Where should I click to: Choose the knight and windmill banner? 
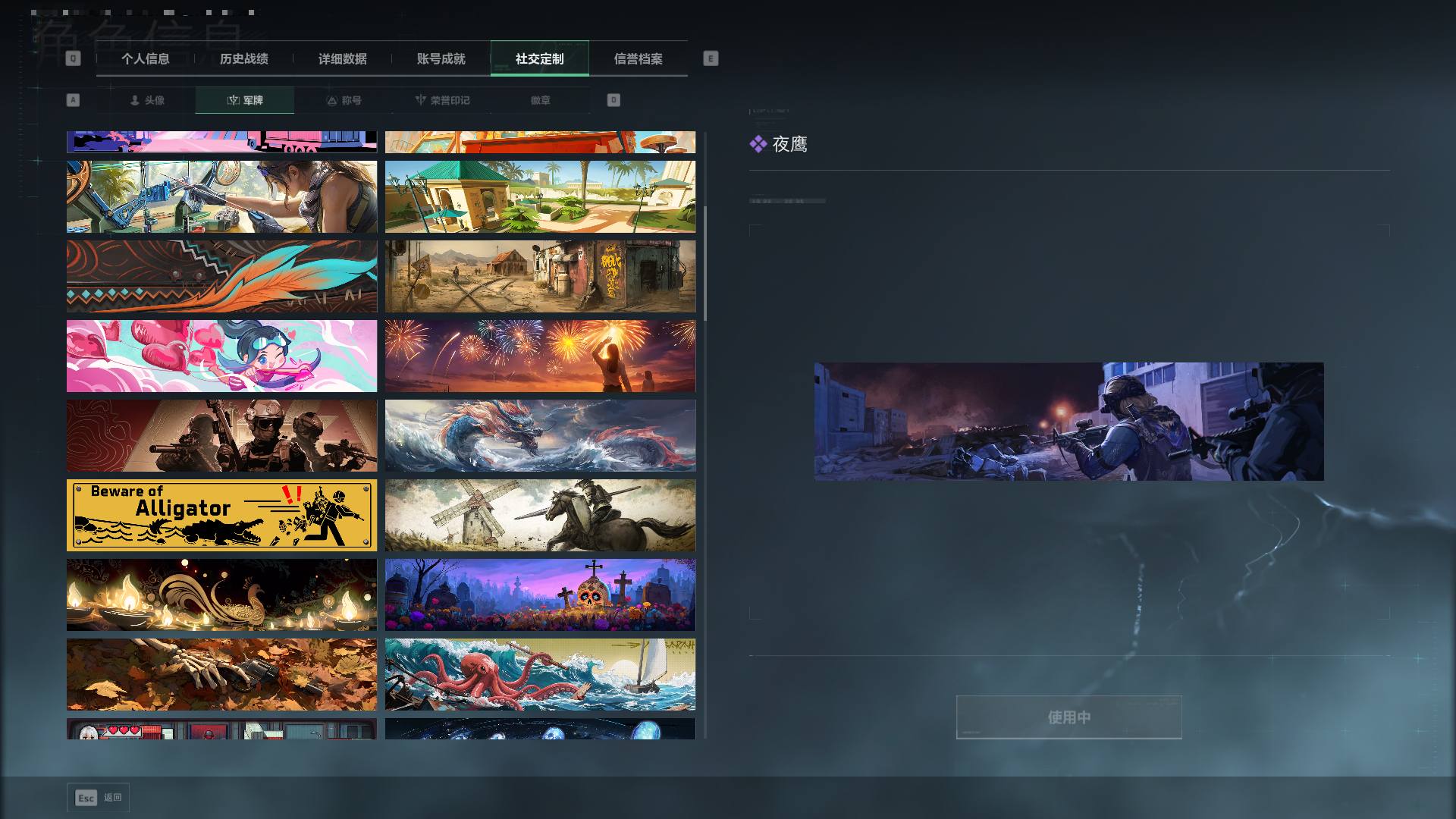click(540, 515)
